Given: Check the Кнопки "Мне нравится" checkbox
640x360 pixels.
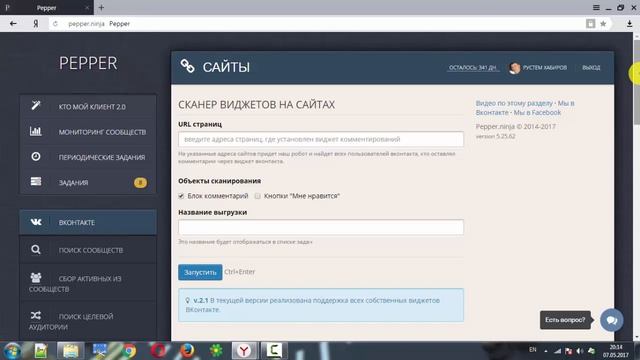Looking at the screenshot, I should pos(258,196).
